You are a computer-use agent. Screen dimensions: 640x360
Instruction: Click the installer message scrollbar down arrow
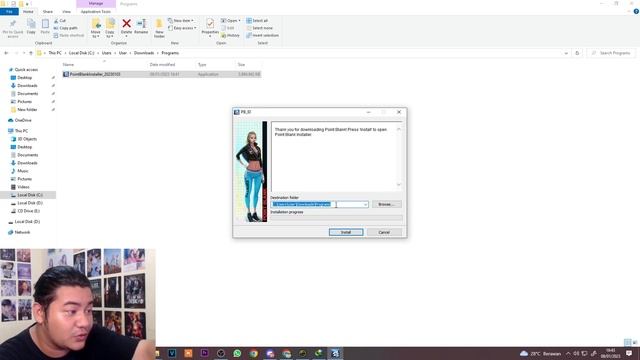(x=399, y=185)
